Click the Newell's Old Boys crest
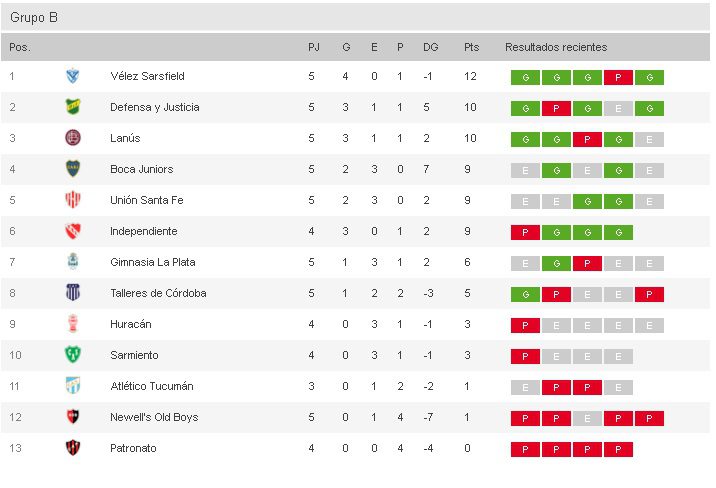 tap(72, 417)
